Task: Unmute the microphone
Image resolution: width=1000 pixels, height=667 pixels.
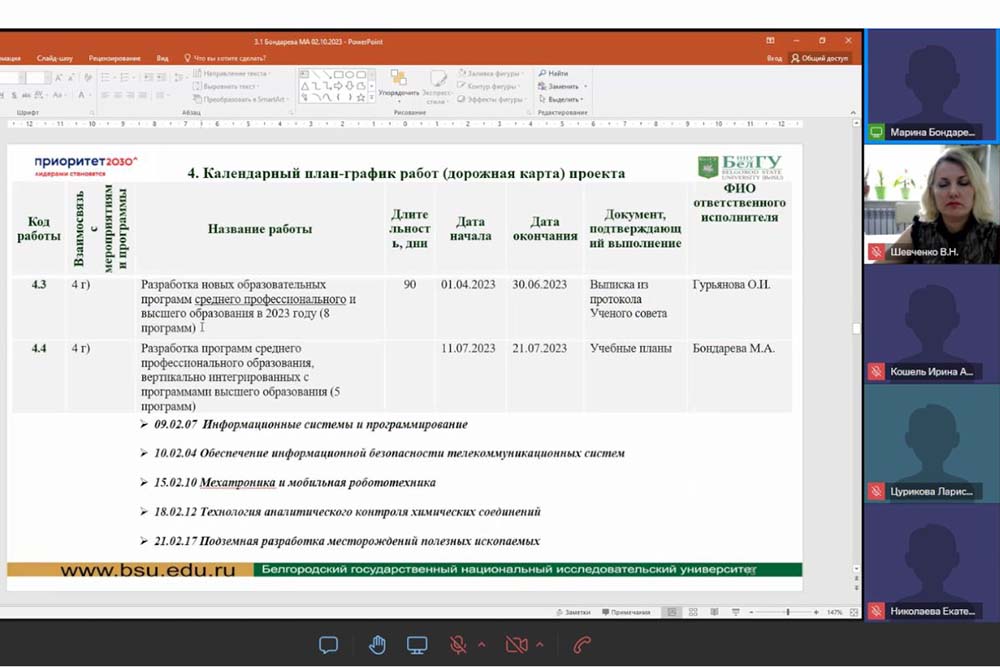Action: (x=459, y=645)
